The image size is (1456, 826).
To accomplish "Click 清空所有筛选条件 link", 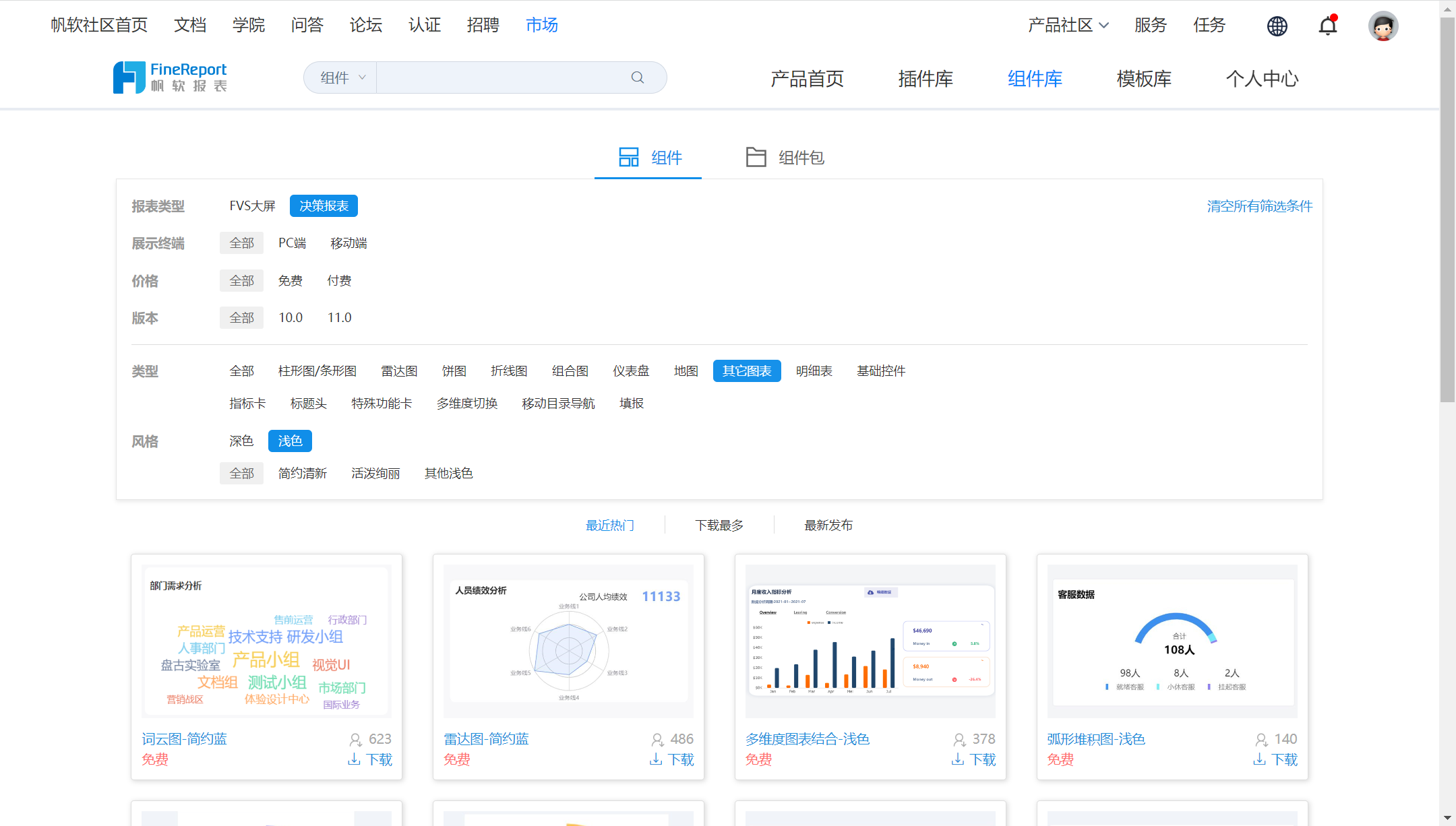I will click(x=1258, y=205).
